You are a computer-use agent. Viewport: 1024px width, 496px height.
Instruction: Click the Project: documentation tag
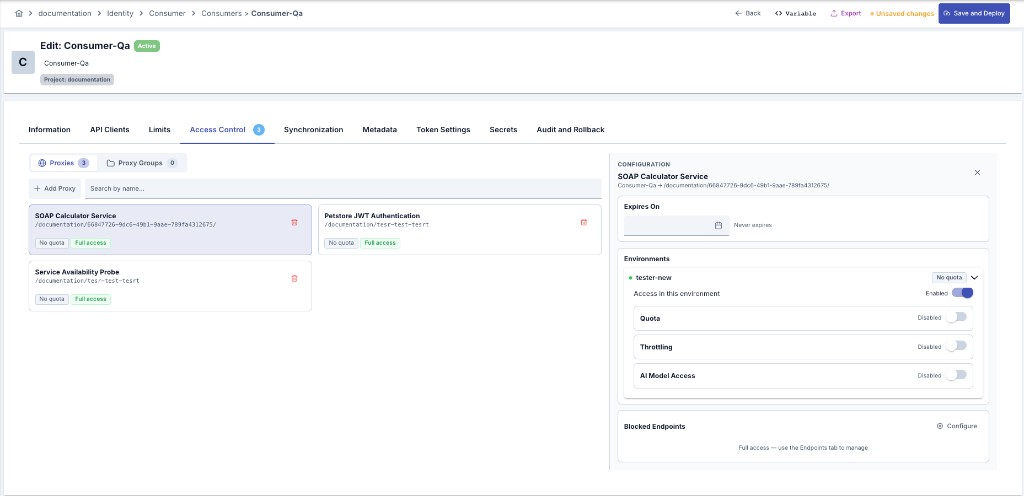click(78, 80)
